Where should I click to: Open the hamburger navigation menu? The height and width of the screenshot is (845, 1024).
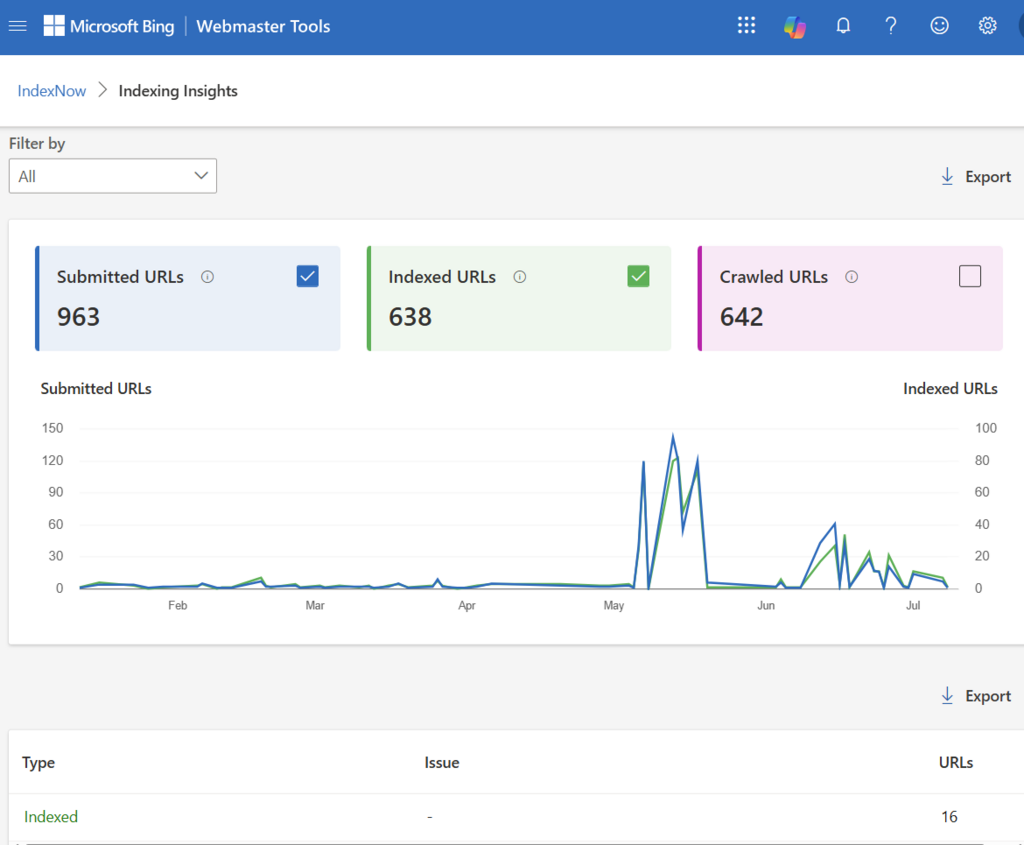(x=18, y=26)
